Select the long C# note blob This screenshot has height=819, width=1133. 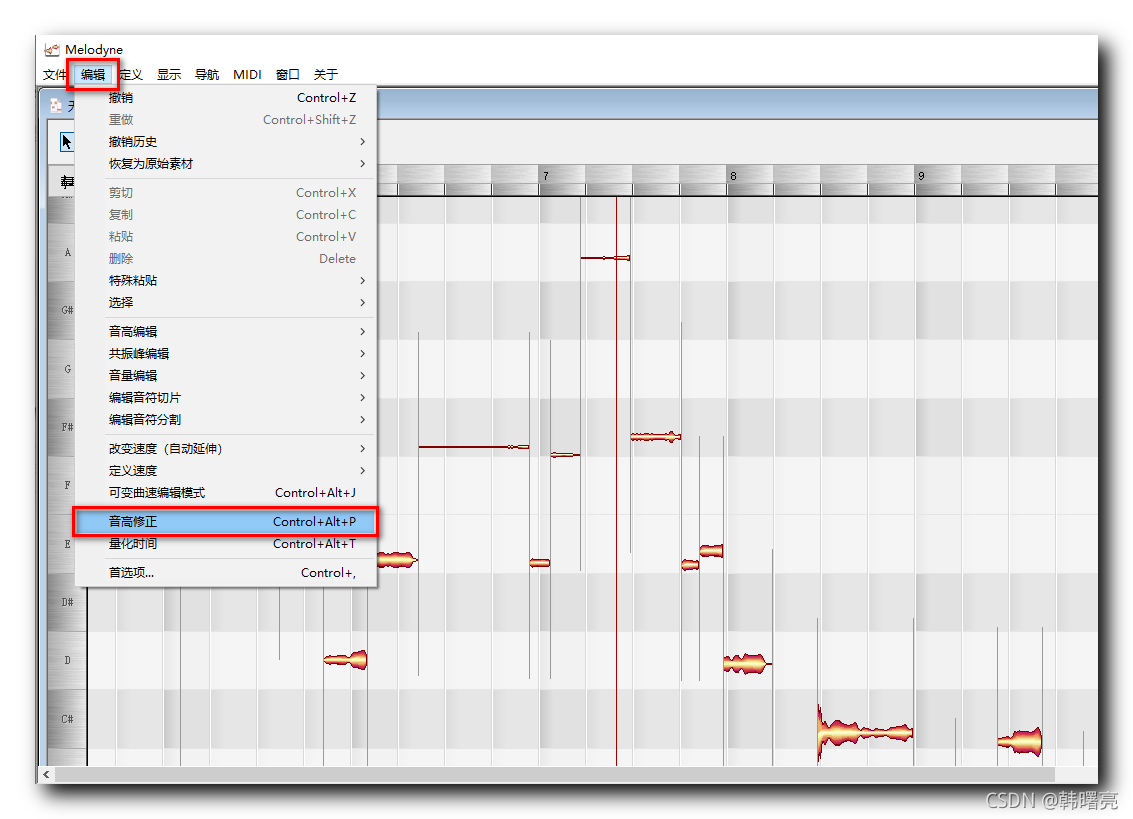(864, 733)
